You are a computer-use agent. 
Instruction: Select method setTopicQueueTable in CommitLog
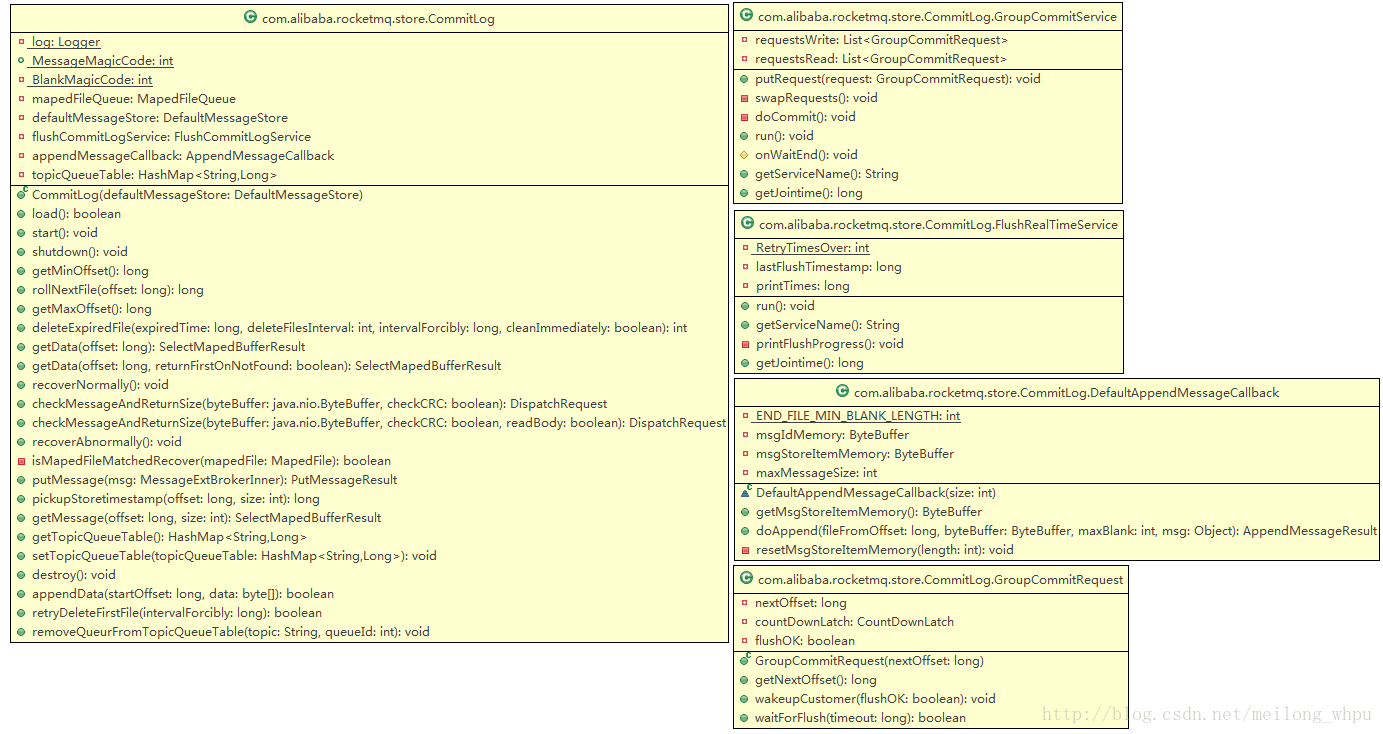tap(234, 556)
